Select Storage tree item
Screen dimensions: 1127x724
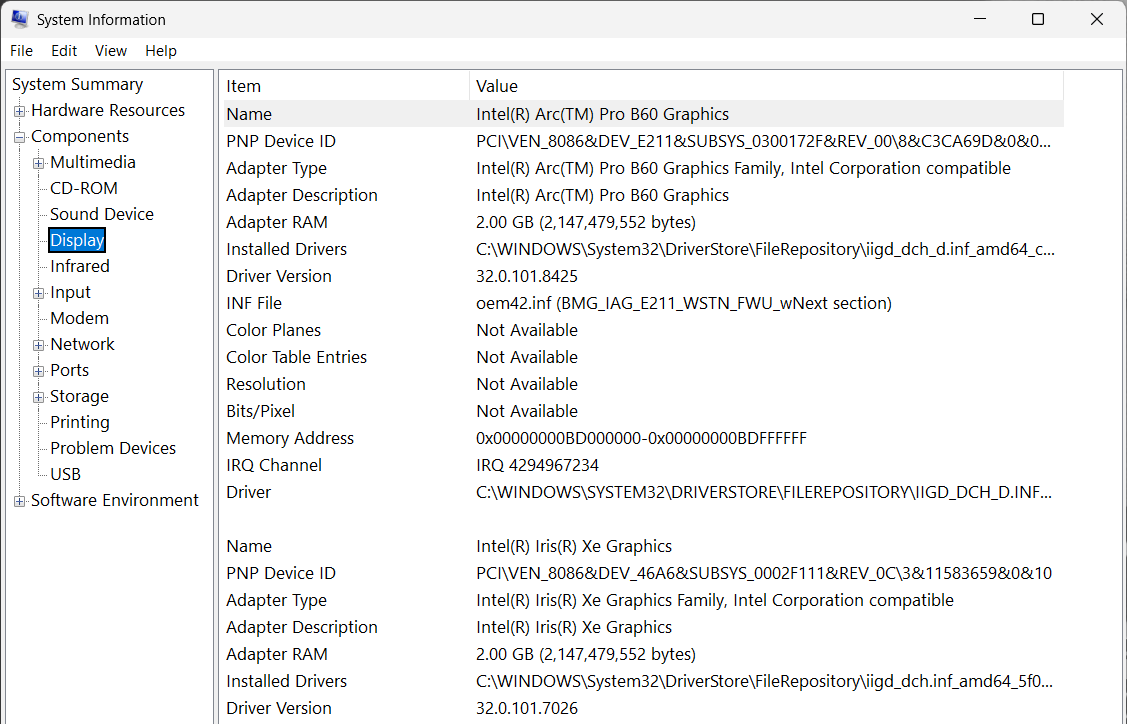79,396
